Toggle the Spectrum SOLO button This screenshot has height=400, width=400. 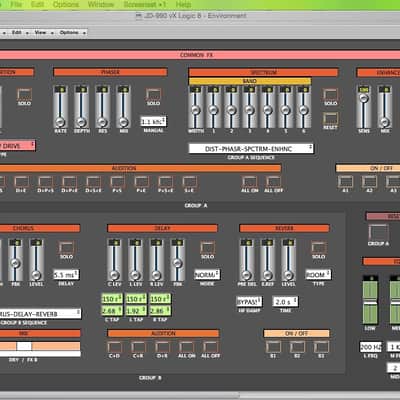[x=330, y=94]
